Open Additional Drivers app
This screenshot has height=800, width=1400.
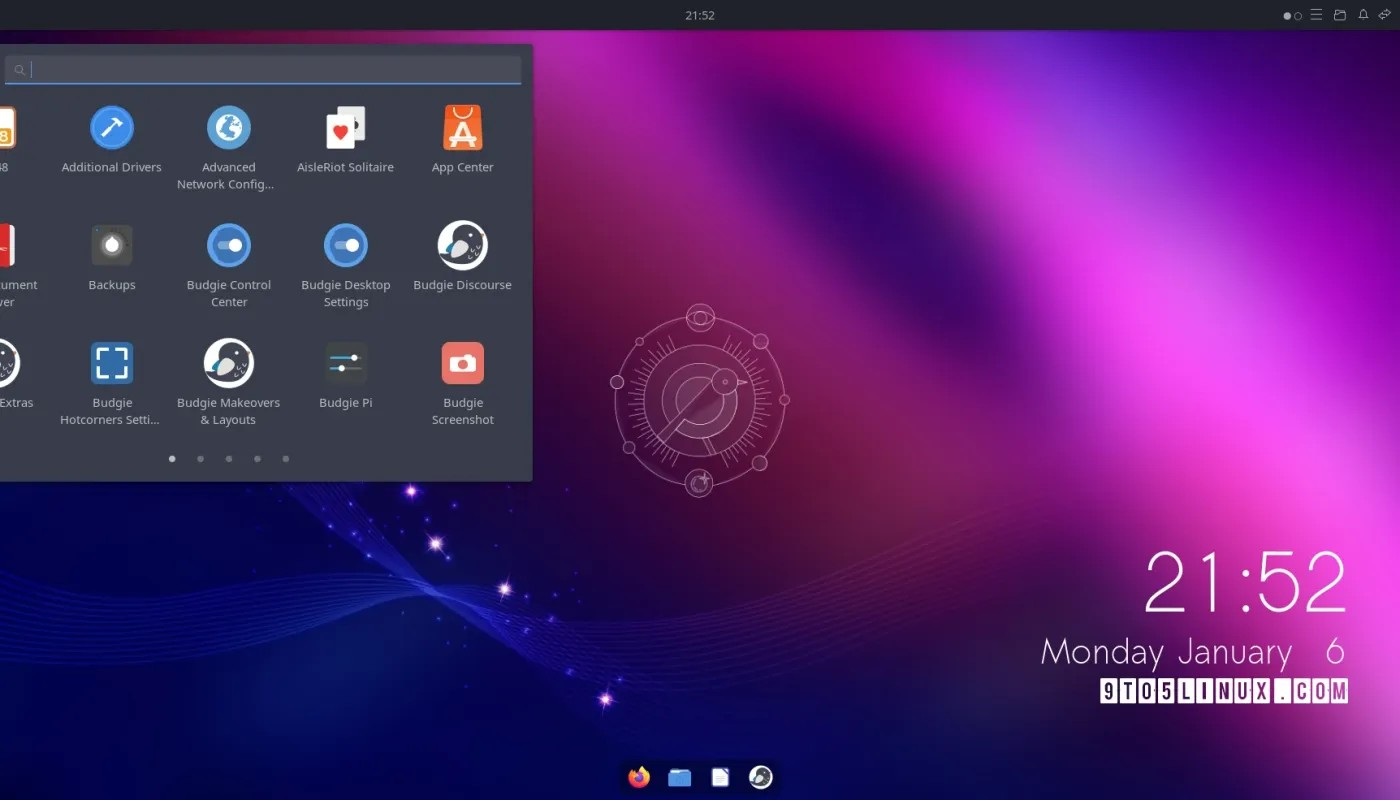111,128
